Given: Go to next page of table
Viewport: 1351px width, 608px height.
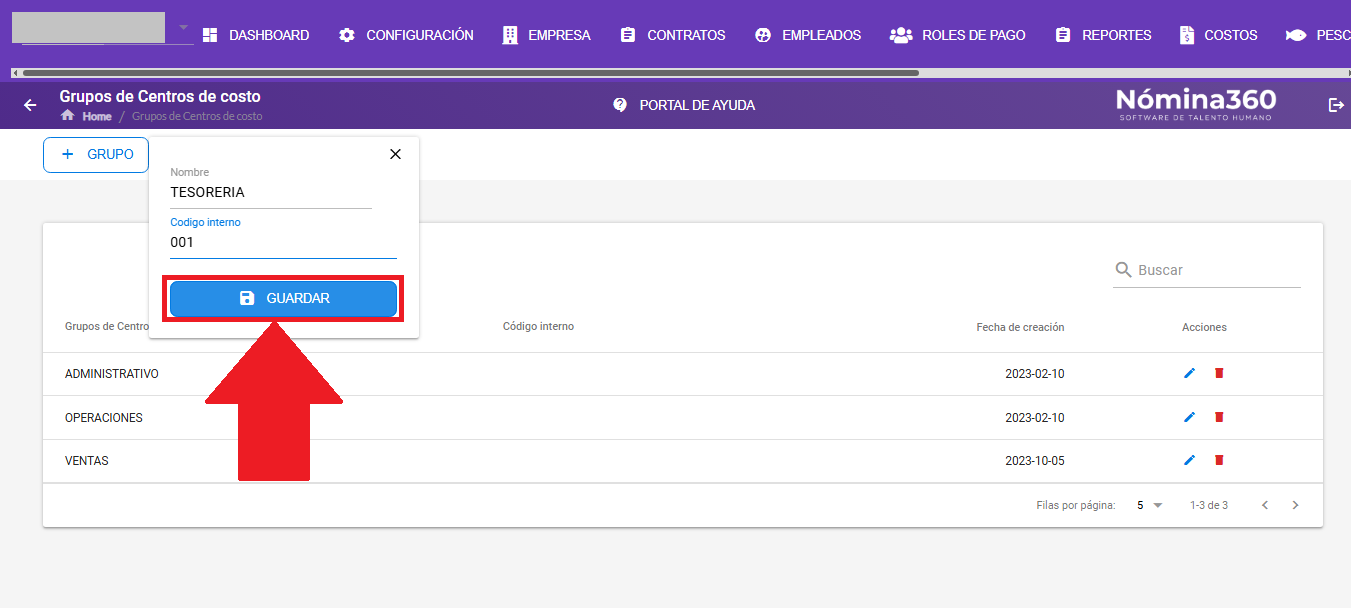Looking at the screenshot, I should click(x=1295, y=505).
